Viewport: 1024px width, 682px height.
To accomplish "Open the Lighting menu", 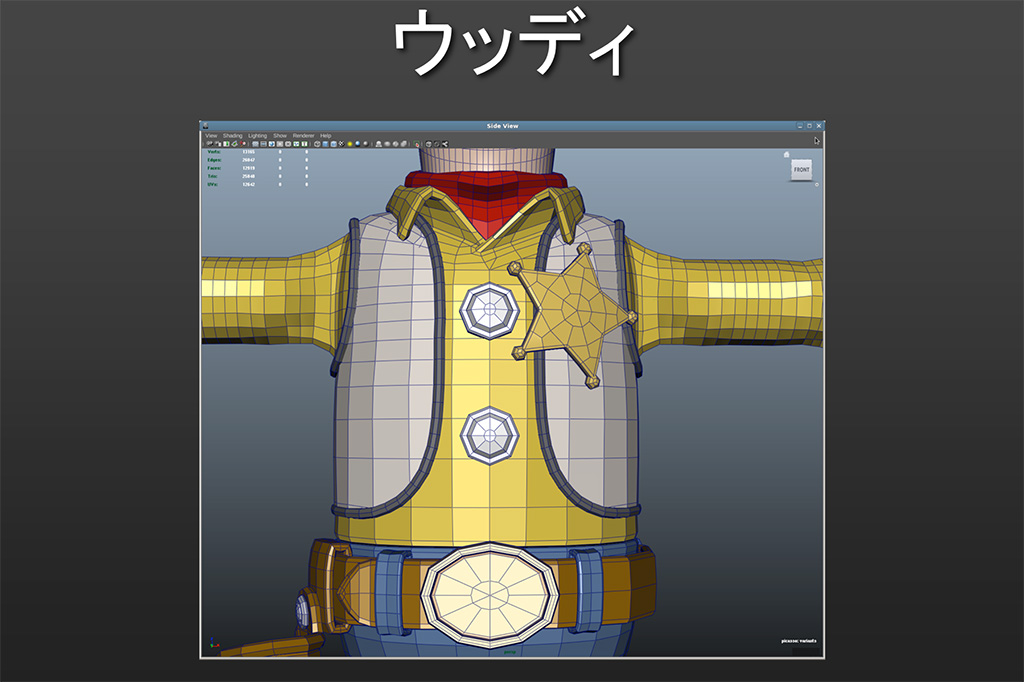I will (x=257, y=136).
